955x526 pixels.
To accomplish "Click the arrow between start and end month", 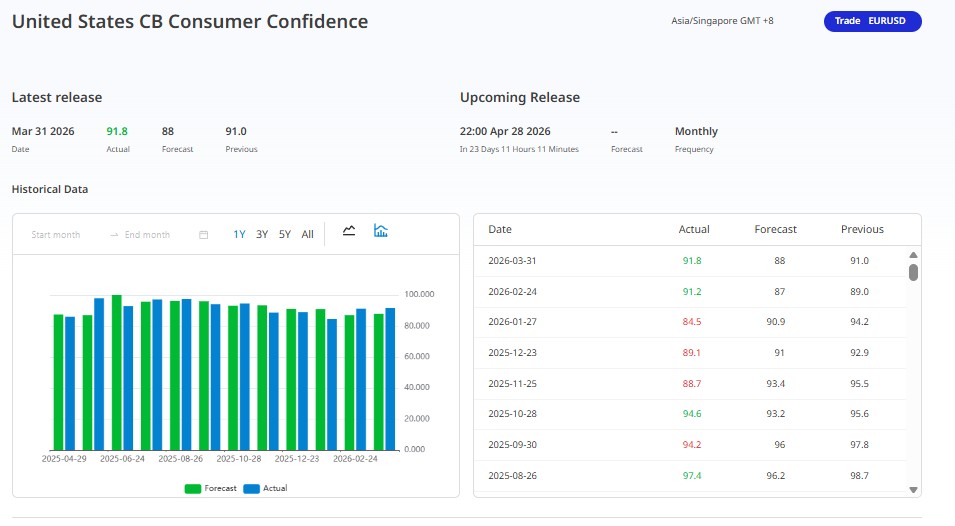I will (x=114, y=235).
